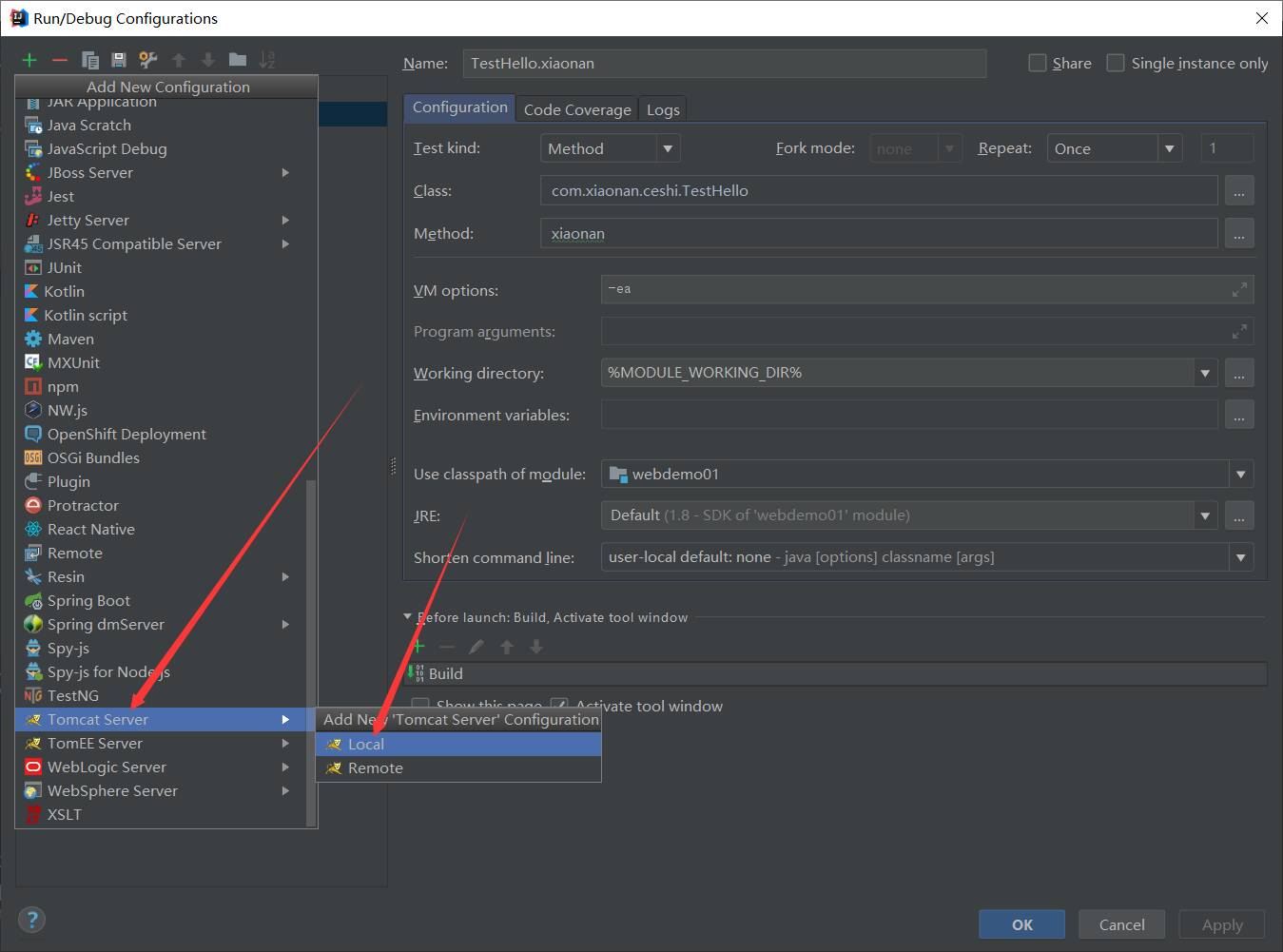Collapse the Before launch section triangle
The width and height of the screenshot is (1283, 952).
click(x=408, y=617)
